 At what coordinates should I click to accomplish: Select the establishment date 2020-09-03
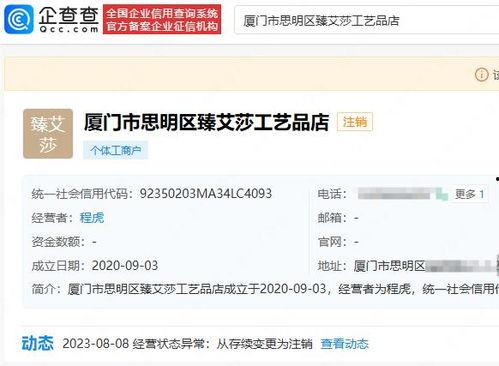(125, 266)
